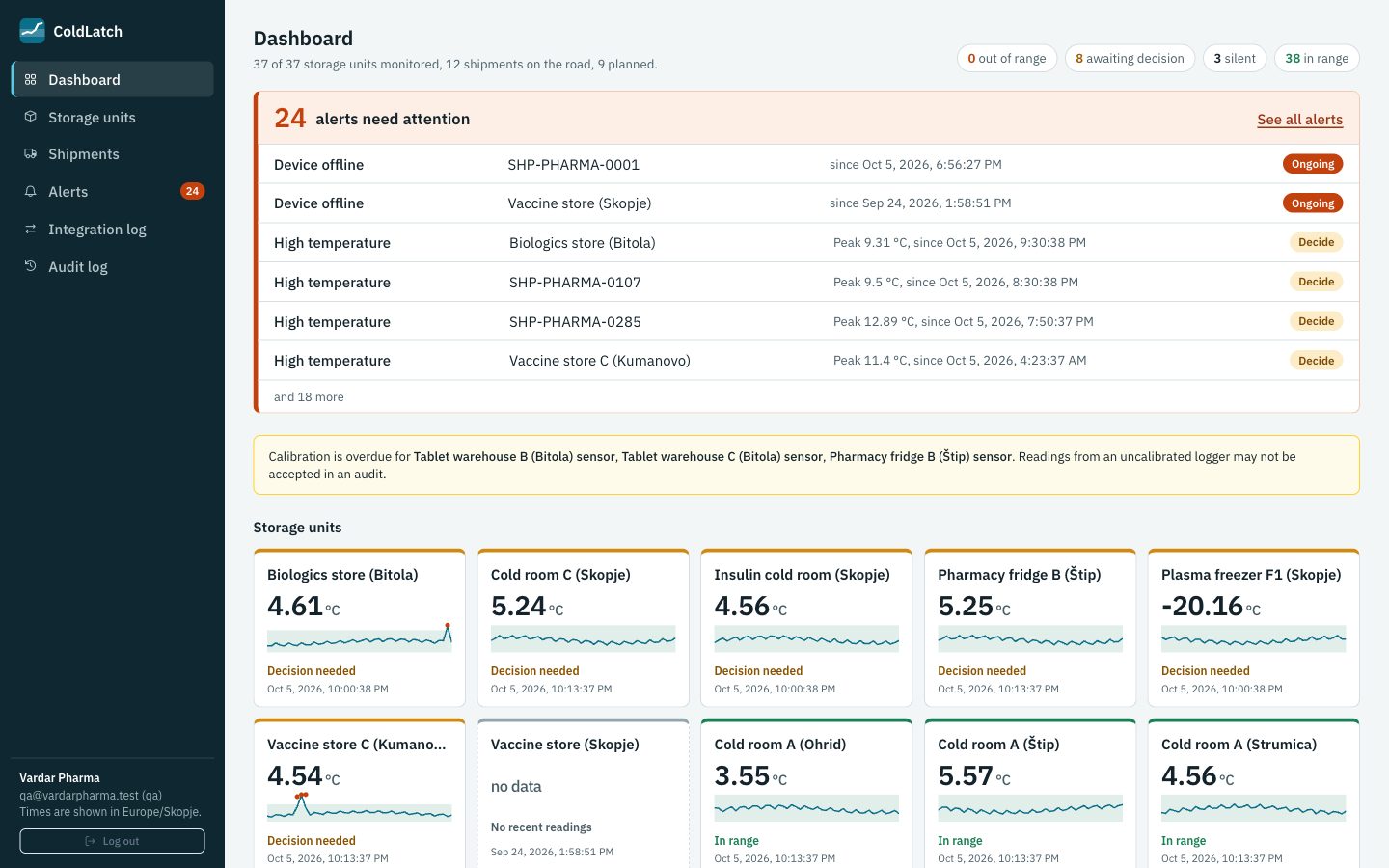Click Decide for Biologics store (Bitola) alert
This screenshot has height=868, width=1389.
point(1316,242)
